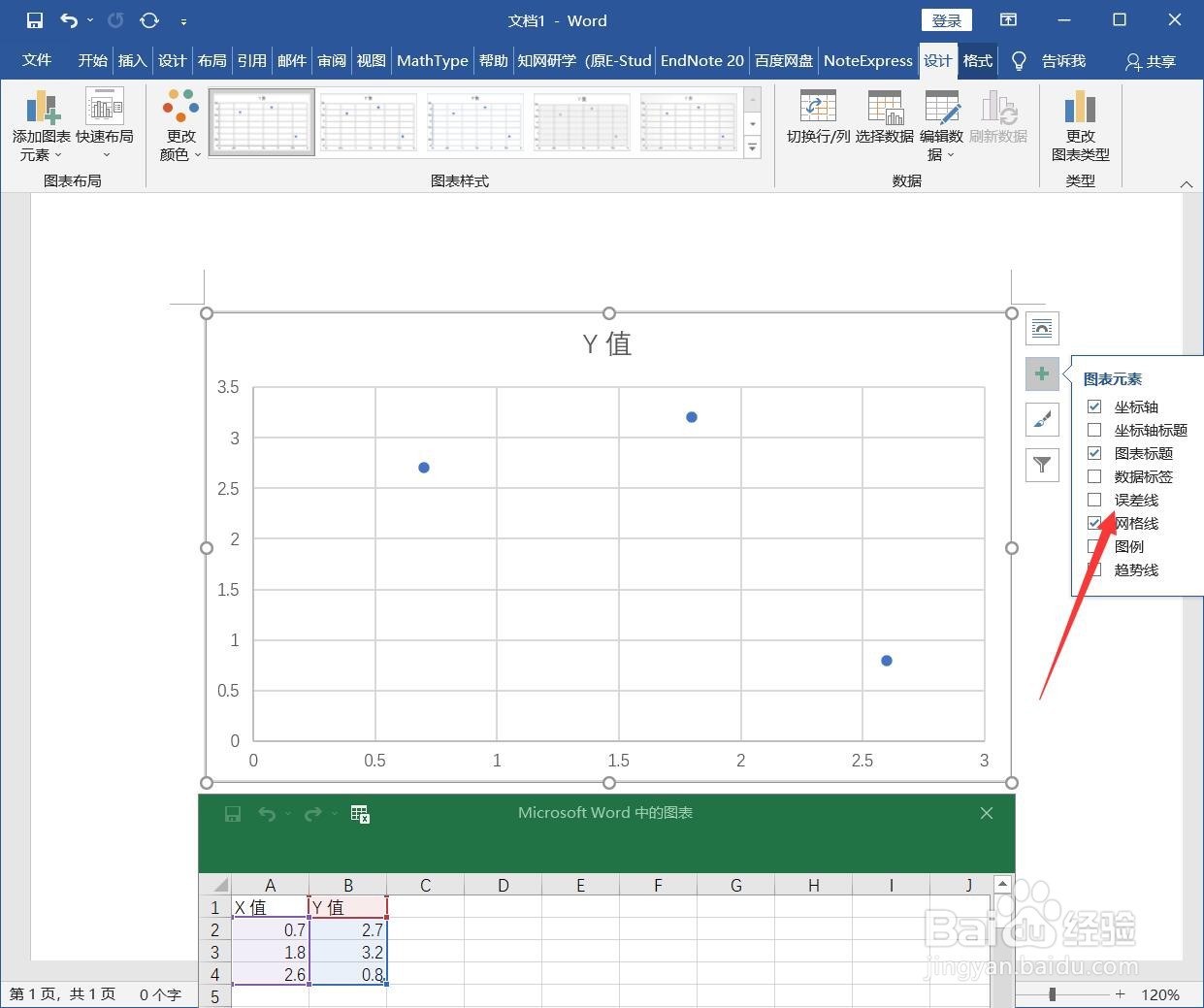Open the undo history dropdown arrow
Image resolution: width=1204 pixels, height=1008 pixels.
[x=90, y=20]
